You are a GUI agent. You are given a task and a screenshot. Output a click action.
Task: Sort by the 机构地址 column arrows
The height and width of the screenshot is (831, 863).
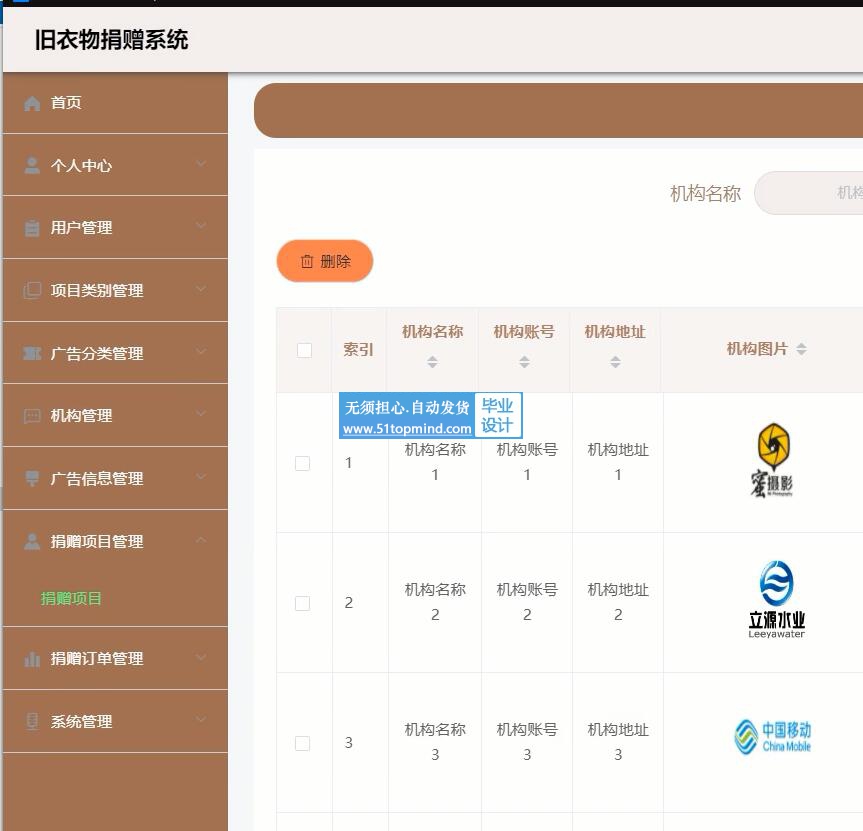click(x=615, y=362)
